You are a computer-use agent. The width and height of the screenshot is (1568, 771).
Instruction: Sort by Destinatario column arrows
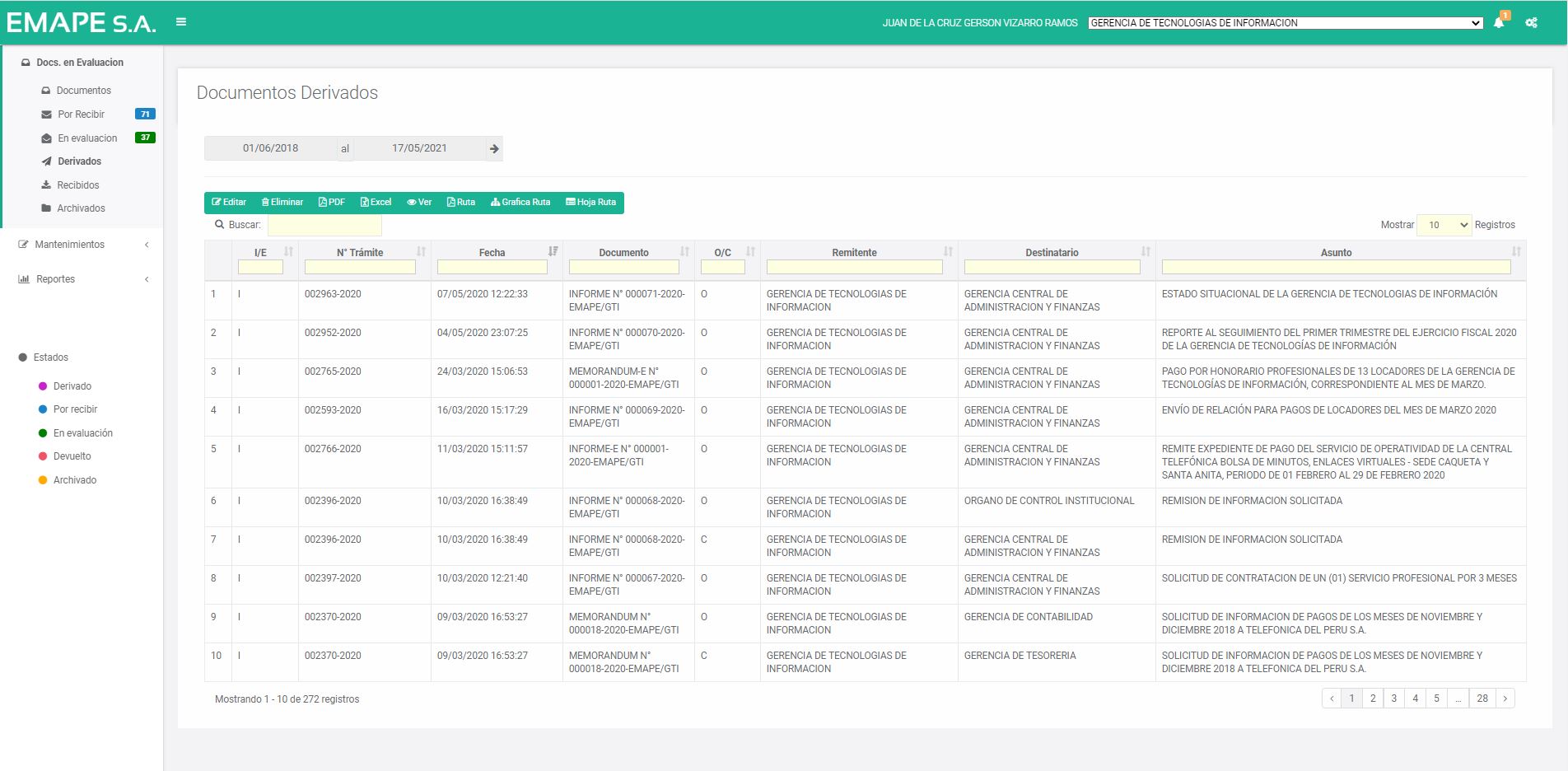pos(1146,251)
